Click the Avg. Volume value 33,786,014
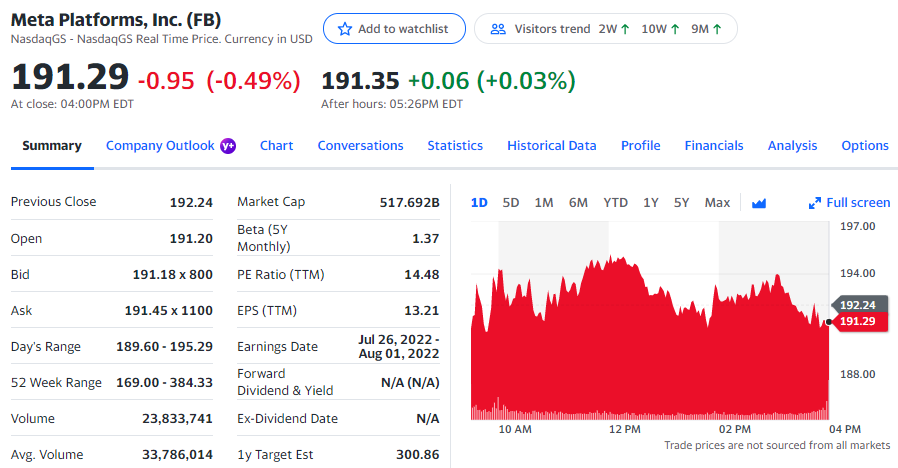 pos(178,455)
